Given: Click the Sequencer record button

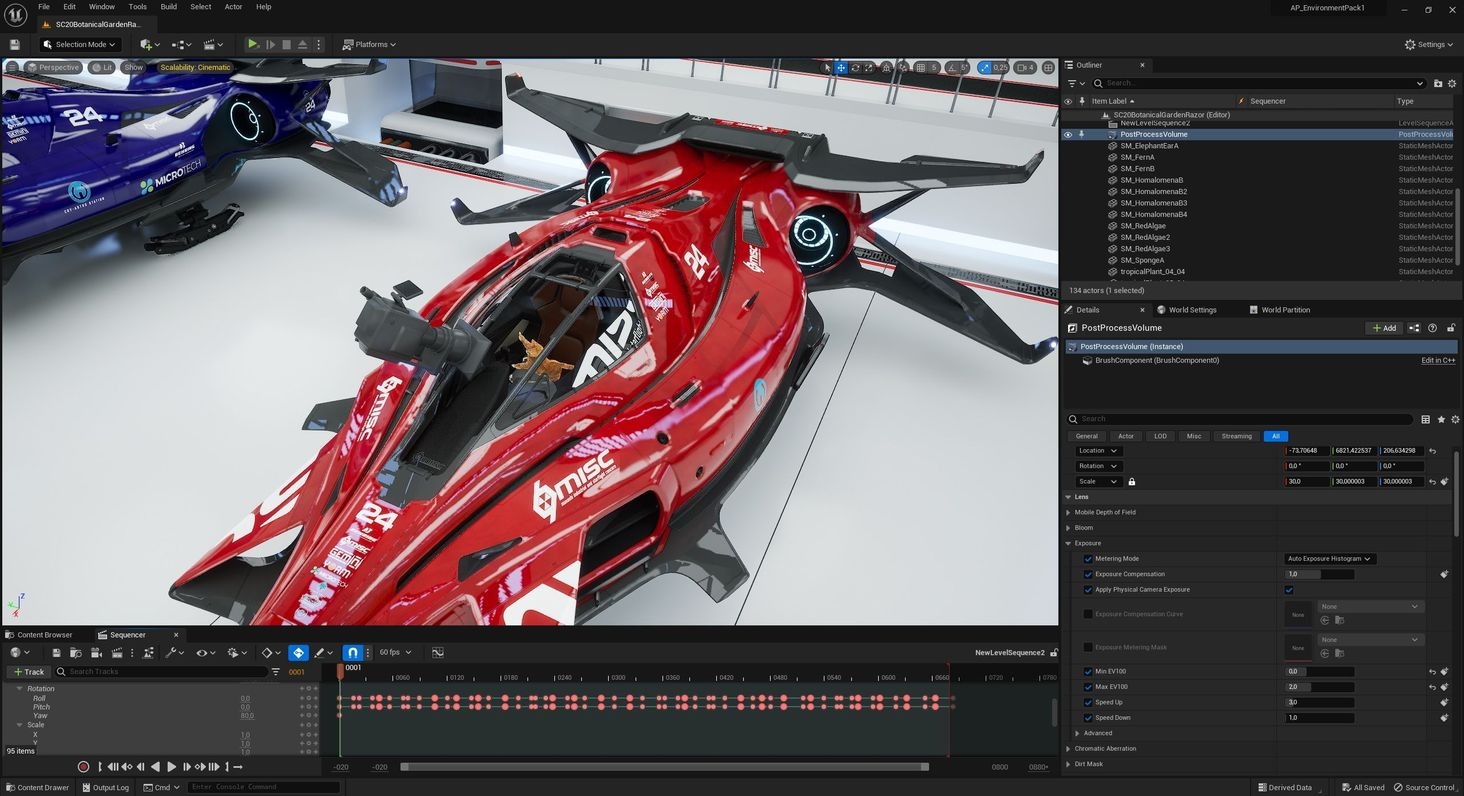Looking at the screenshot, I should (x=83, y=767).
